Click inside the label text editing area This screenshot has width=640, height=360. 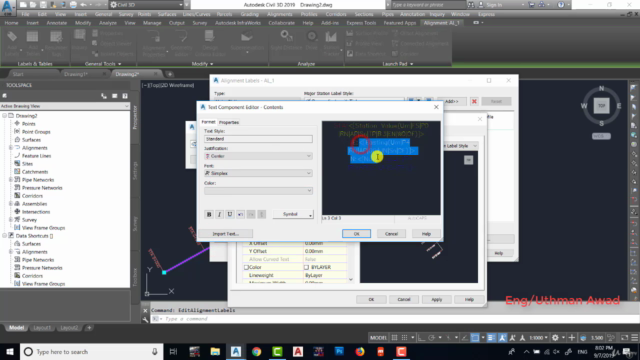(381, 168)
